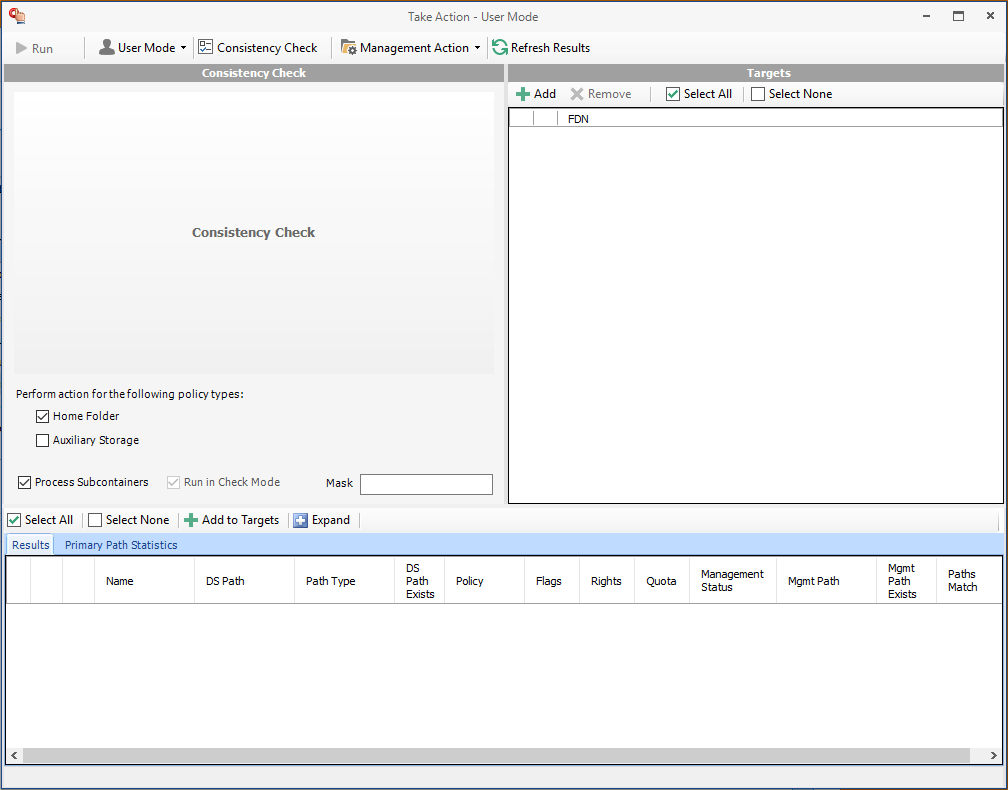The width and height of the screenshot is (1008, 790).
Task: Sort by the Rights column header
Action: coord(607,581)
